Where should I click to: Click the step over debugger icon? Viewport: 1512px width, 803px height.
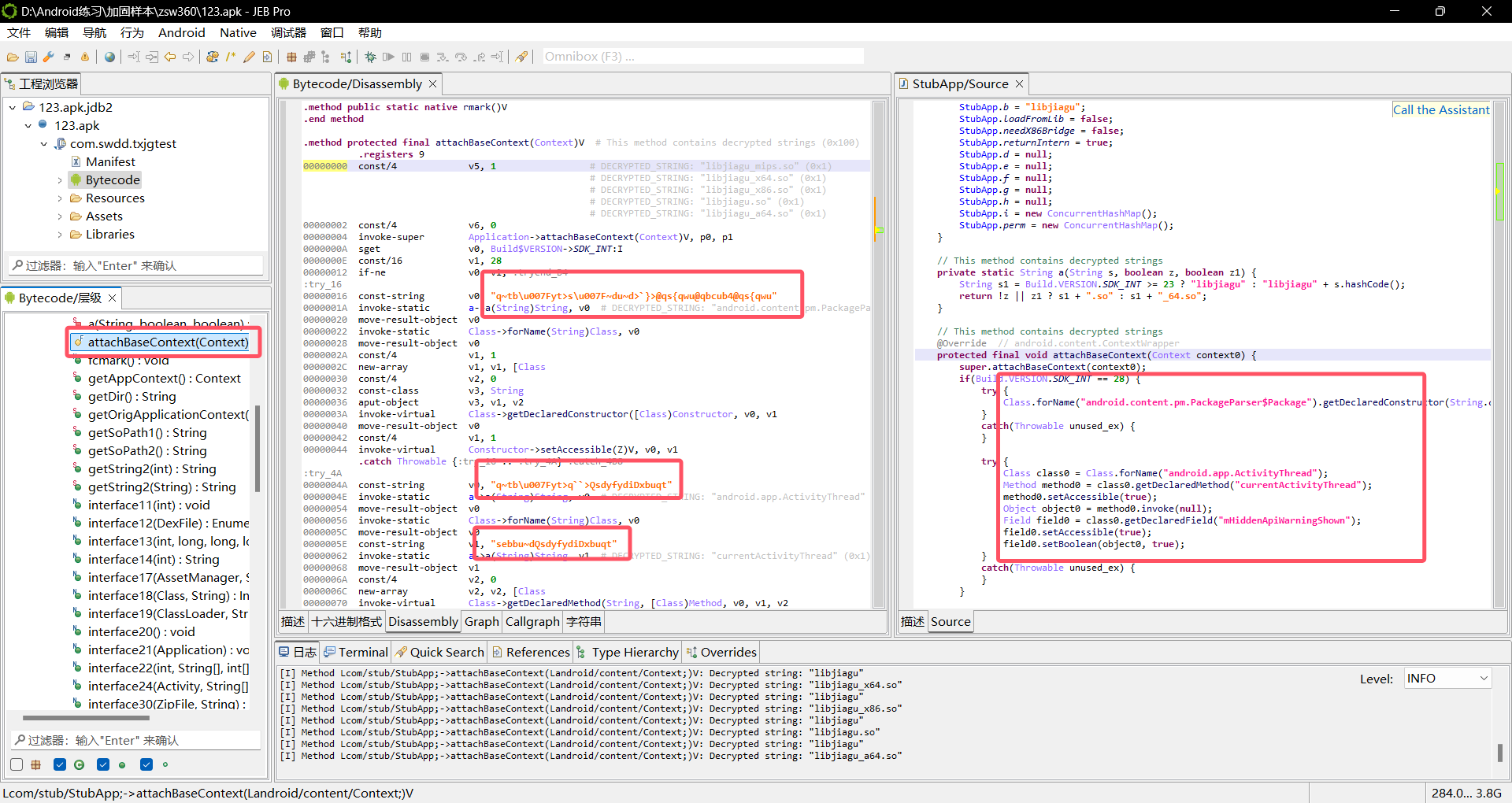click(x=461, y=57)
